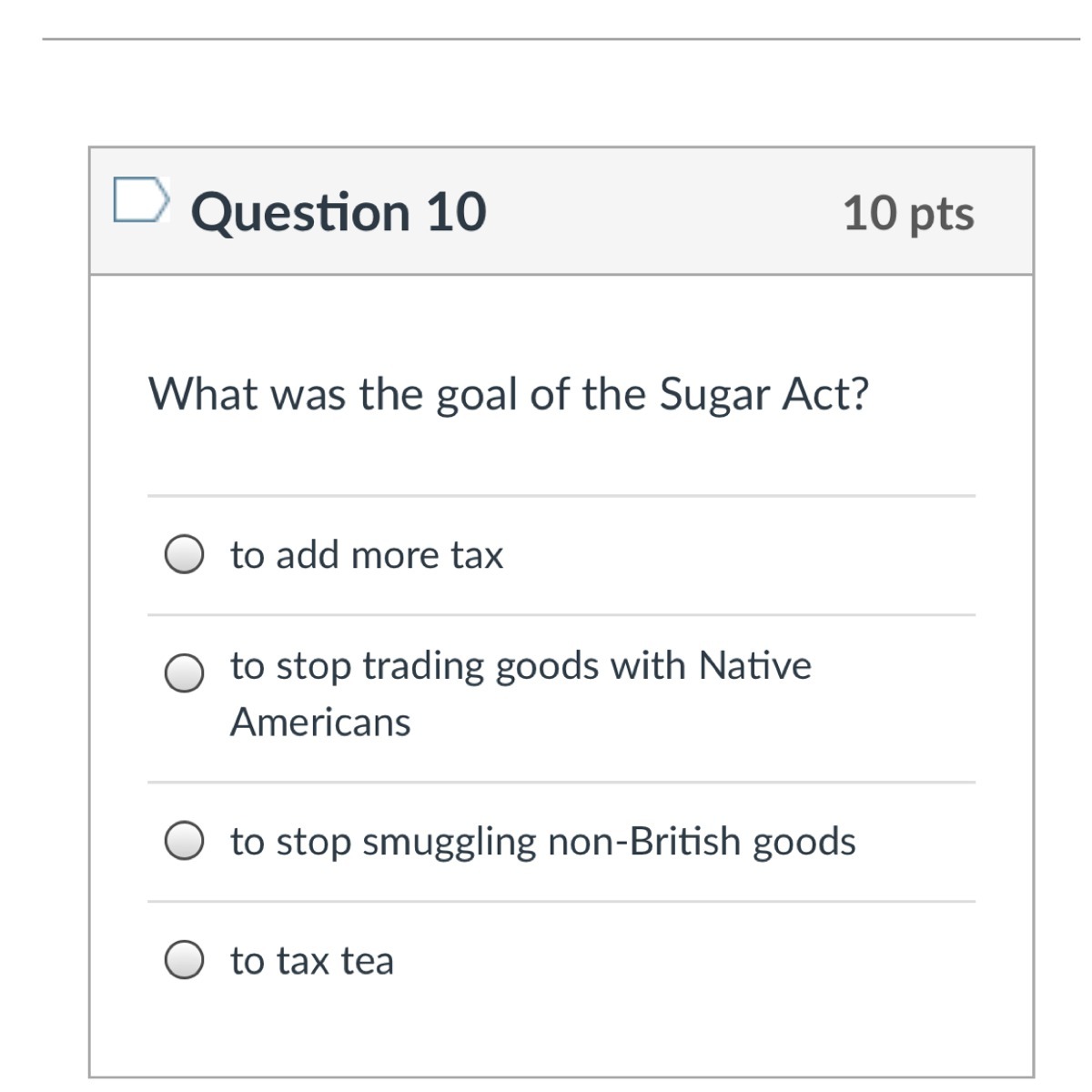Select the "to add more tax" radio button
The height and width of the screenshot is (1092, 1092).
(184, 554)
